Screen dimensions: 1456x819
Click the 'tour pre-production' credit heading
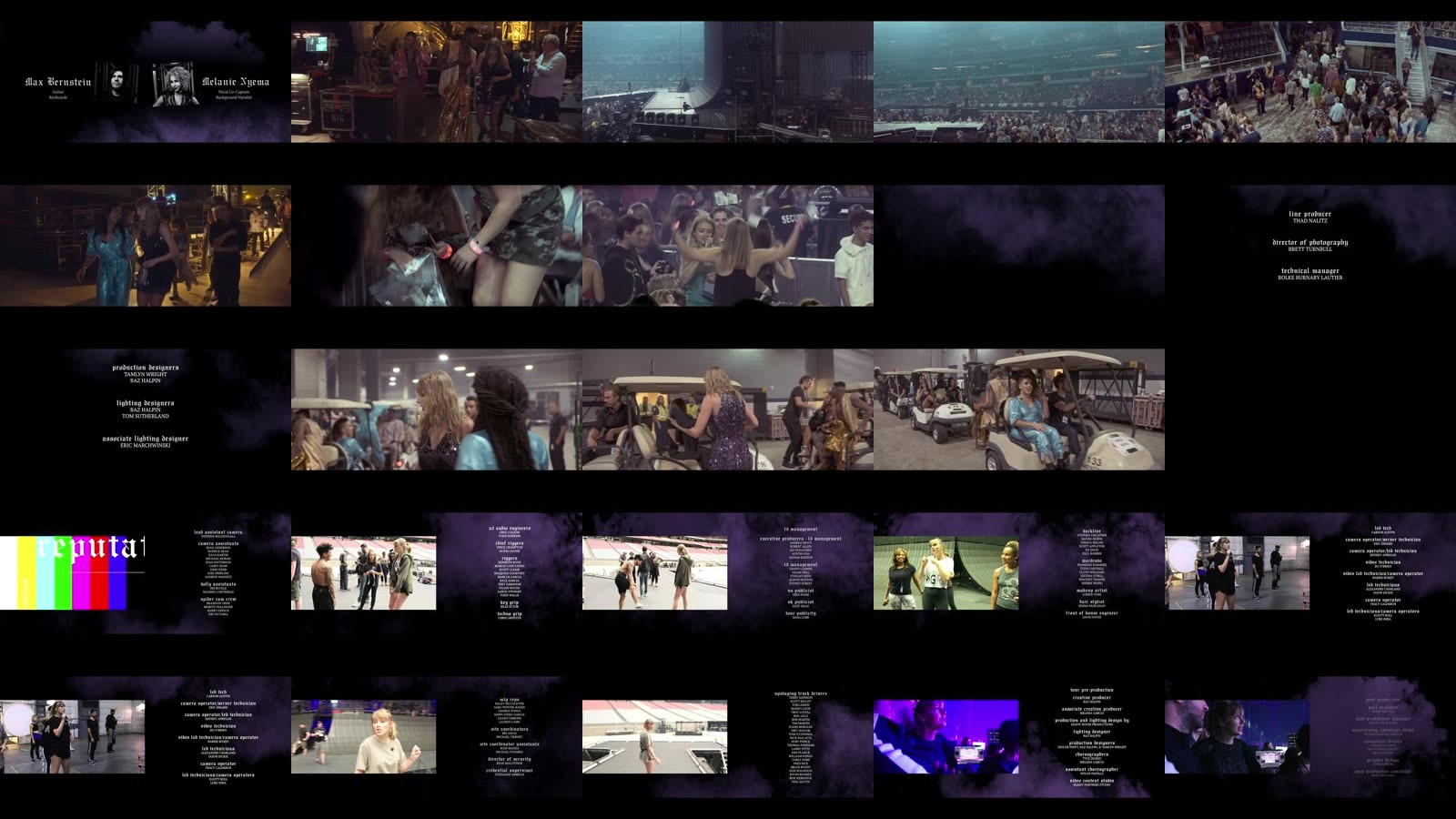1092,690
